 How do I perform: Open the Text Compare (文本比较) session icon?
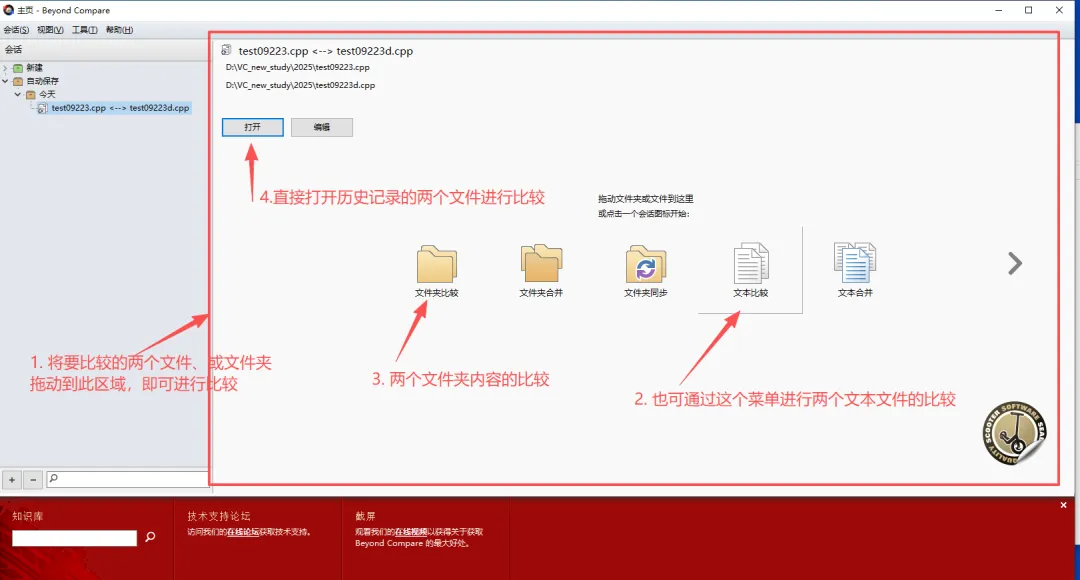[x=750, y=271]
